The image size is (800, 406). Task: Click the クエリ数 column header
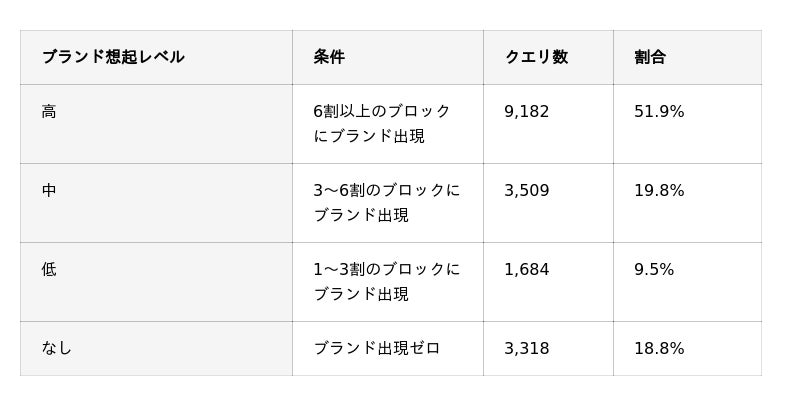(x=536, y=57)
